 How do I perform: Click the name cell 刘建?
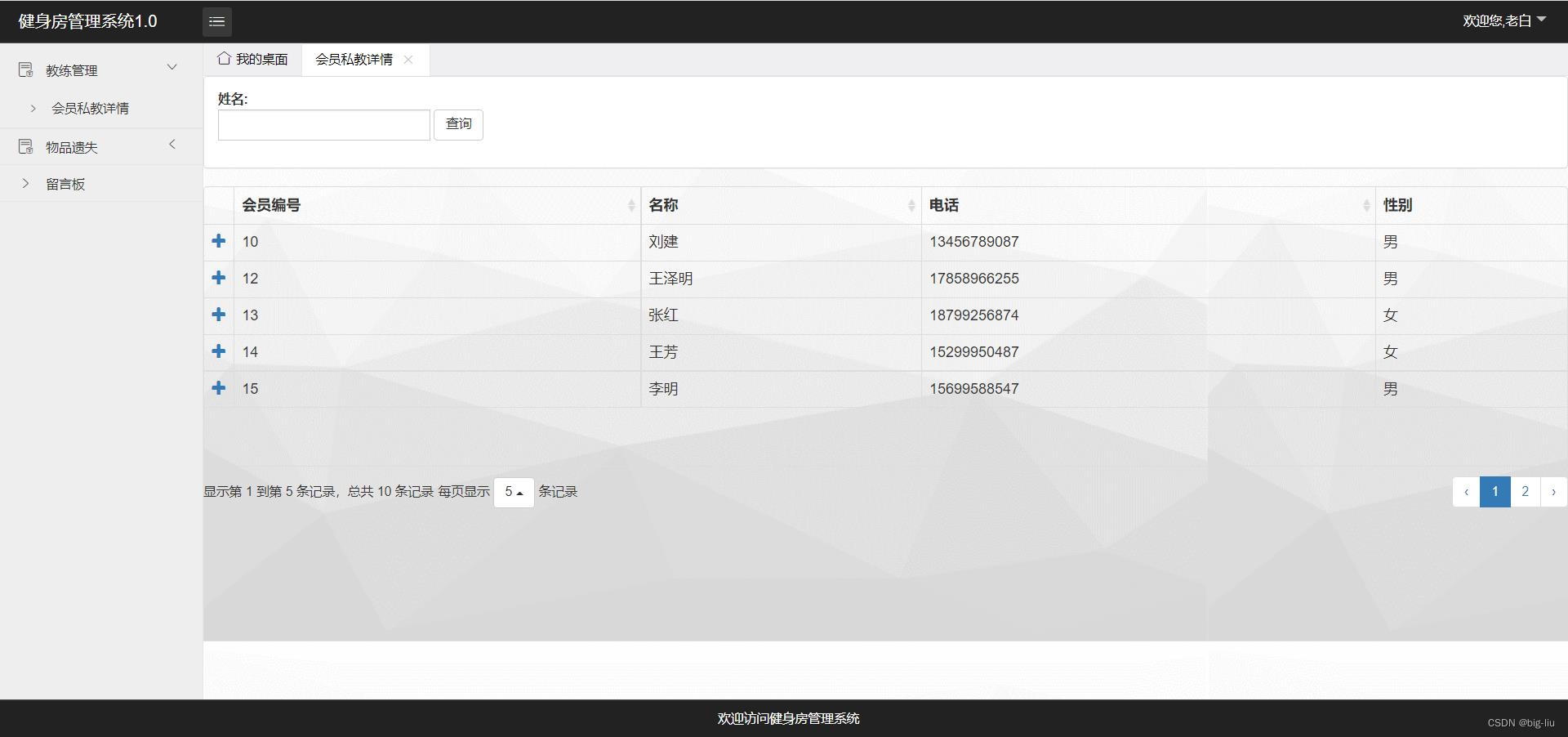coord(782,242)
